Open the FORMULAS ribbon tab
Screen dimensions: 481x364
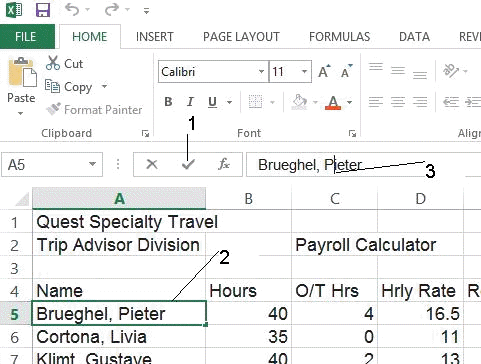339,37
